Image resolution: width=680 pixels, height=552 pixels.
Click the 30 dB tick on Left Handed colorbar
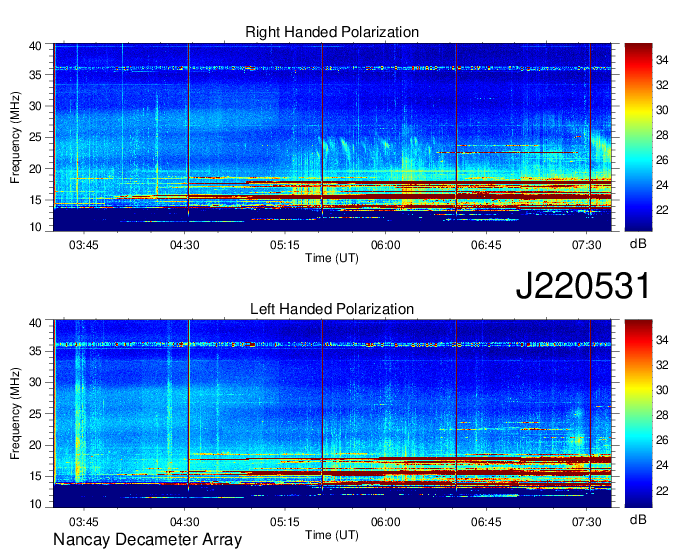pos(662,390)
